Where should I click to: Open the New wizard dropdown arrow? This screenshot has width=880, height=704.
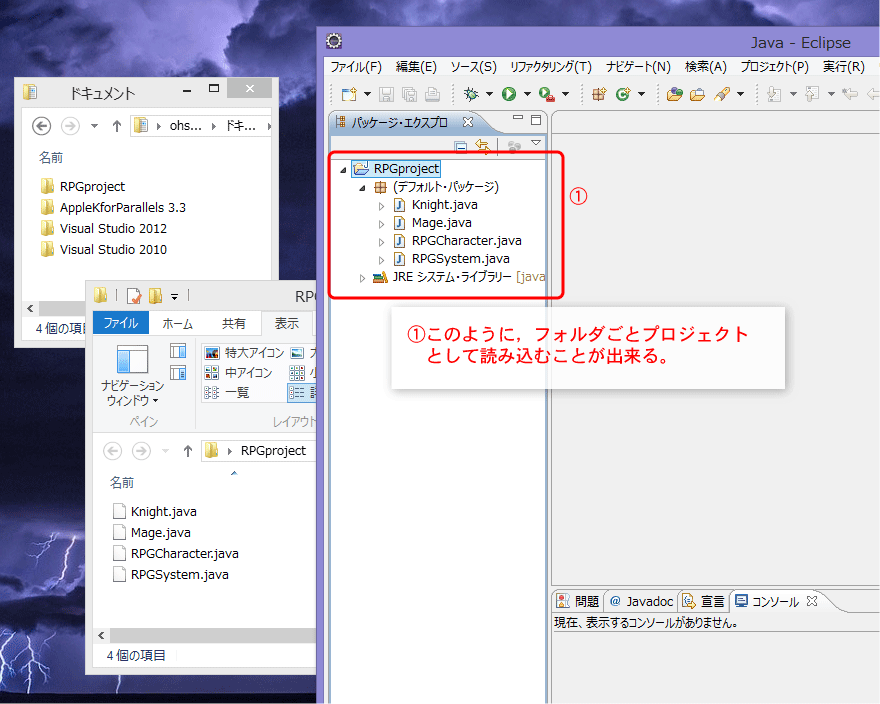367,94
